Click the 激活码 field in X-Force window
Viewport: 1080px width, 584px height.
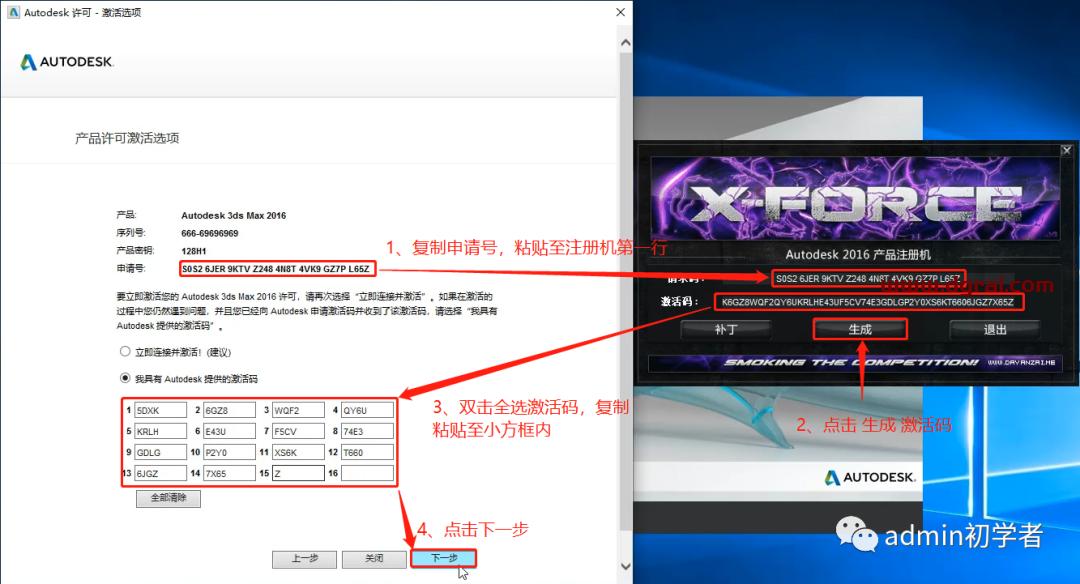(869, 302)
